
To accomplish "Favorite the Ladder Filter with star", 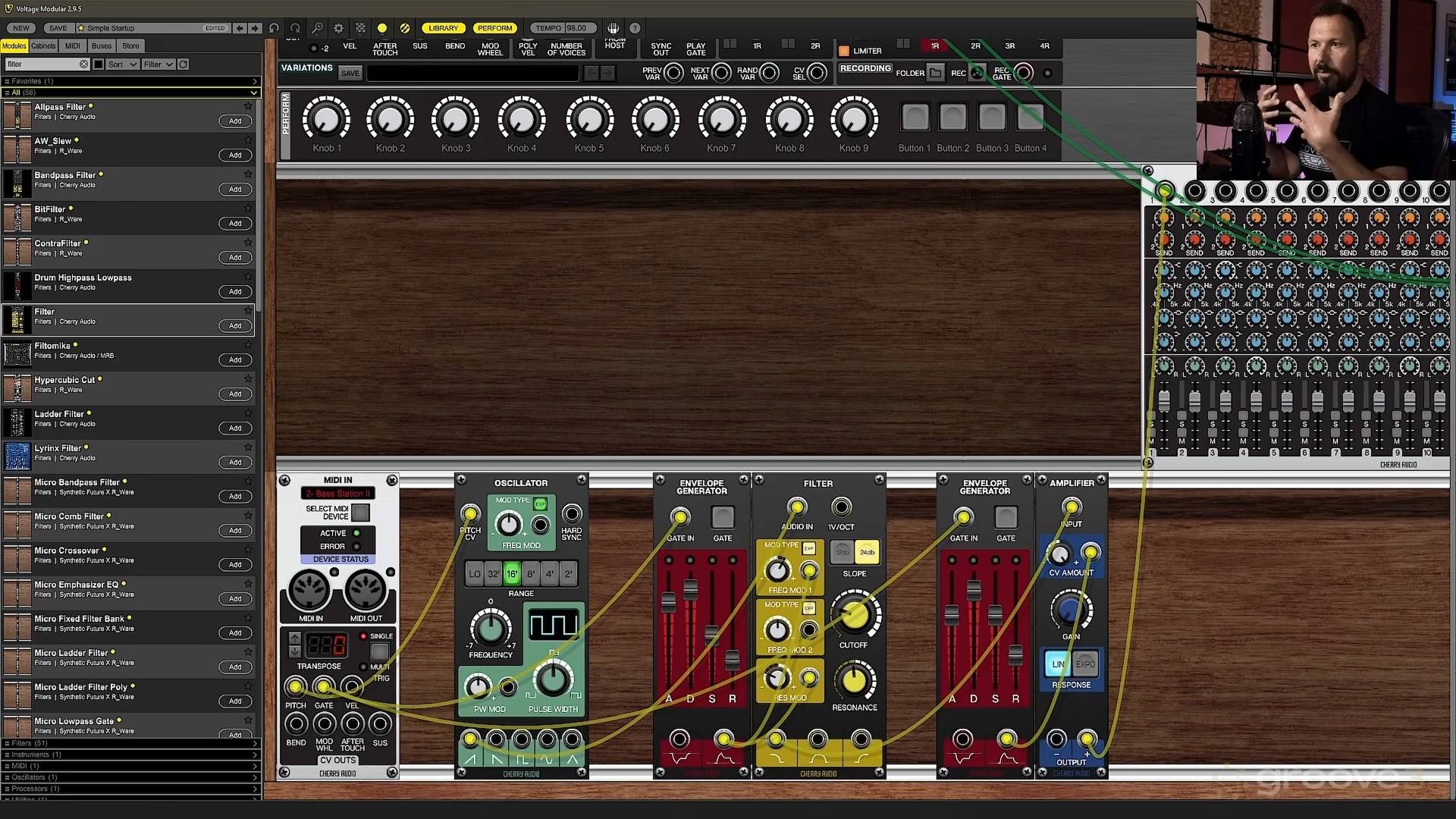I will tap(248, 413).
